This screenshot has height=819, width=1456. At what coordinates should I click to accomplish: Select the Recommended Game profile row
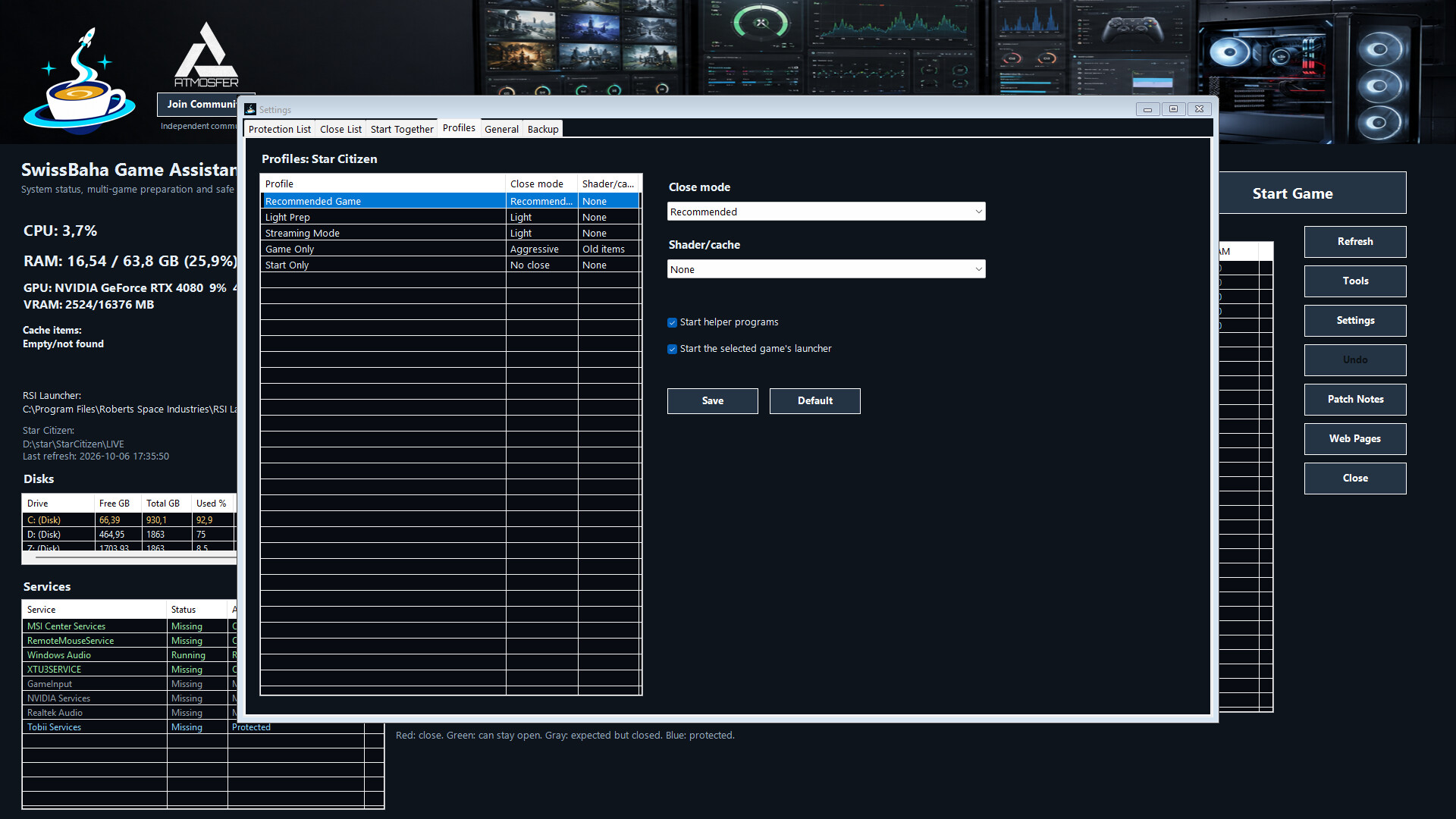tap(450, 201)
